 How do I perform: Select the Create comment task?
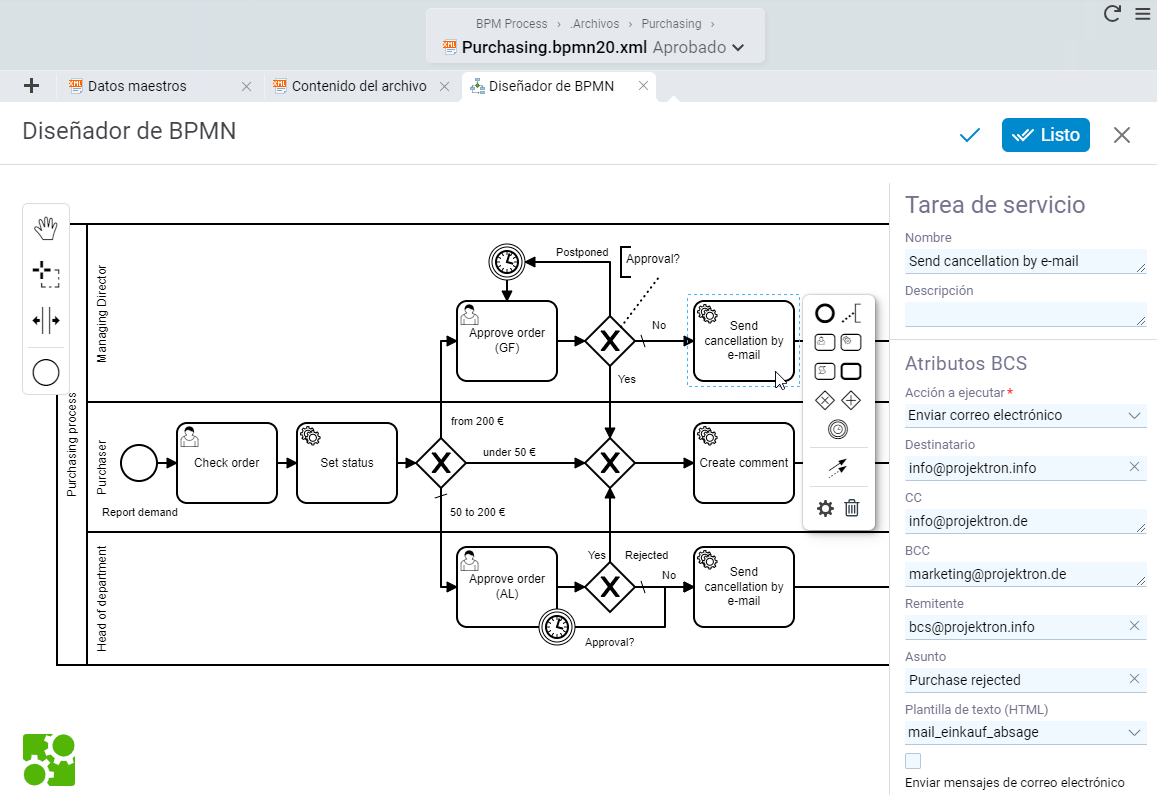744,463
